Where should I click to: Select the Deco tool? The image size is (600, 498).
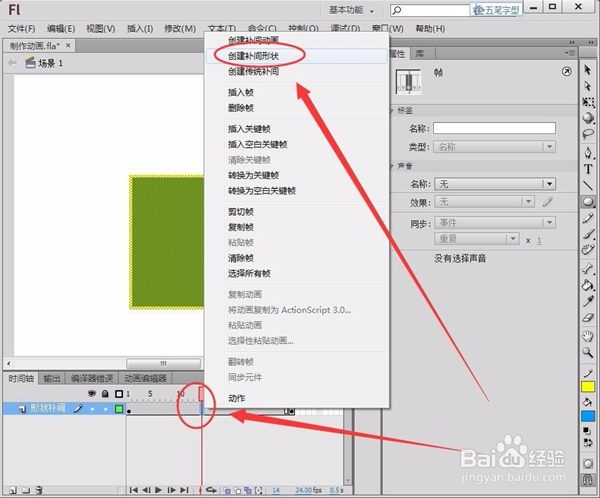(x=588, y=250)
